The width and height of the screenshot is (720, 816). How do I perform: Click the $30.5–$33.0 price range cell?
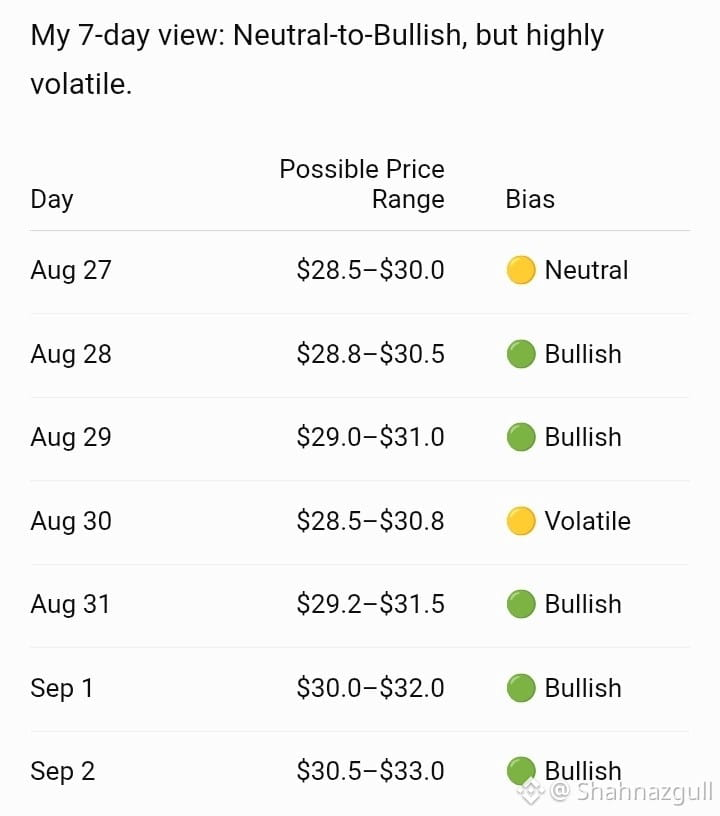(x=370, y=771)
